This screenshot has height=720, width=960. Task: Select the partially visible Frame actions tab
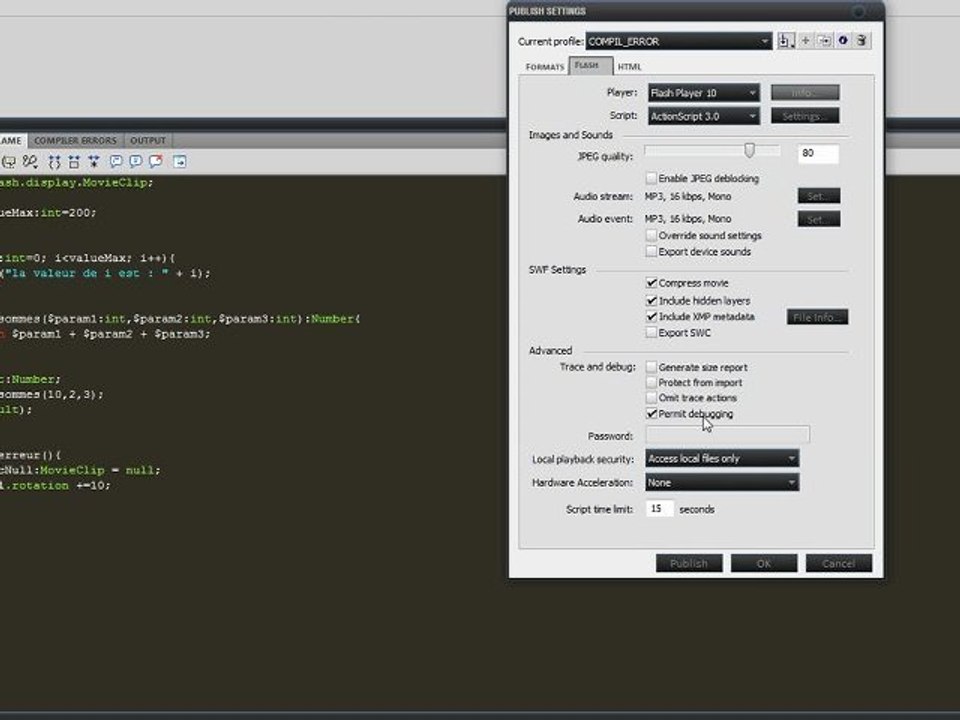[x=12, y=141]
